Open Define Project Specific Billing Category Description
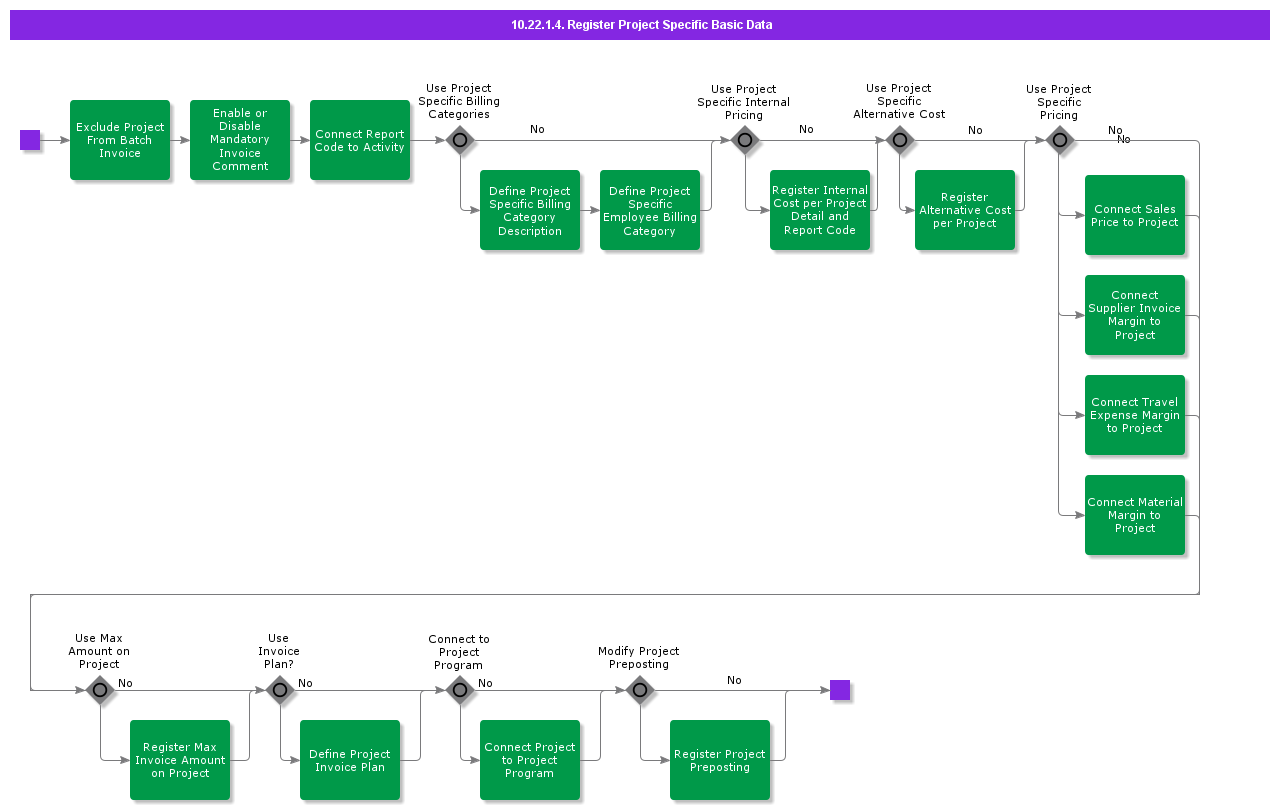This screenshot has width=1280, height=810. pos(530,210)
